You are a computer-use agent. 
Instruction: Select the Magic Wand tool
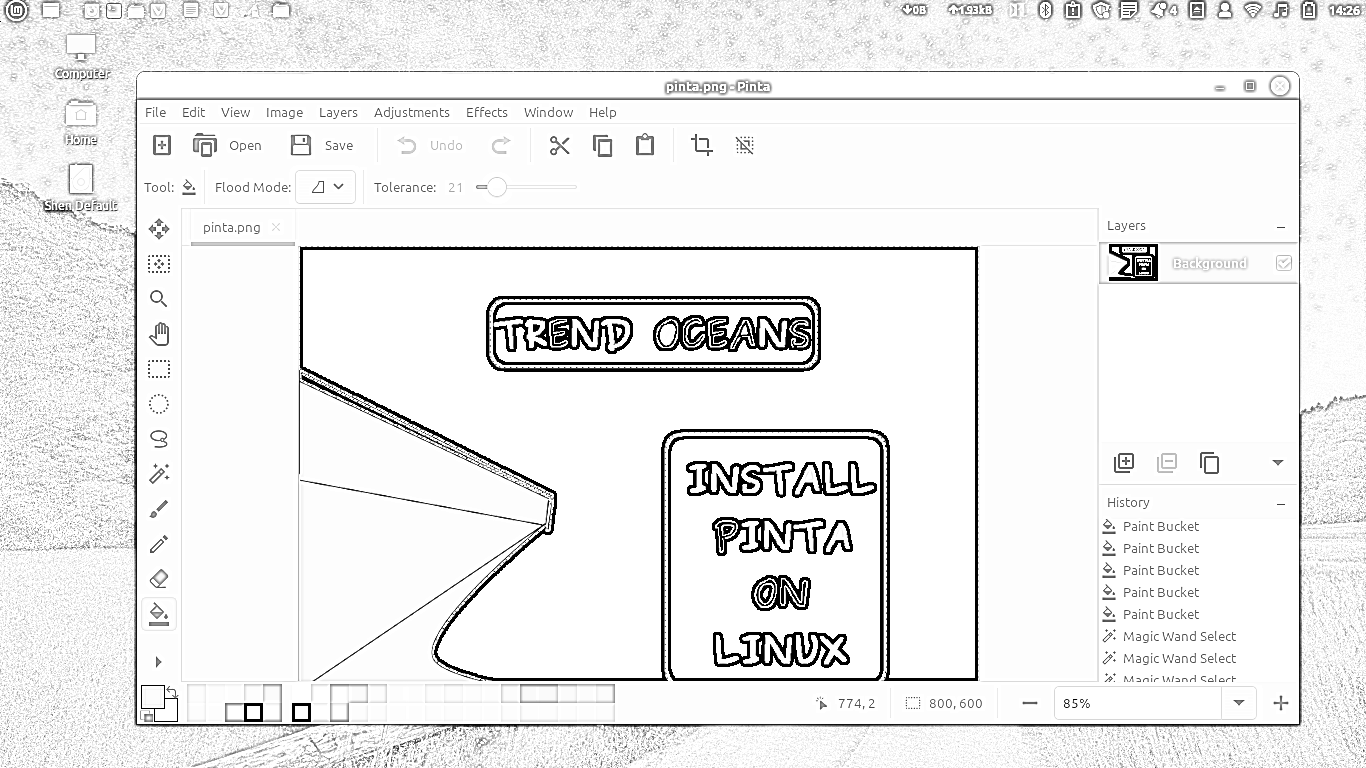[159, 474]
